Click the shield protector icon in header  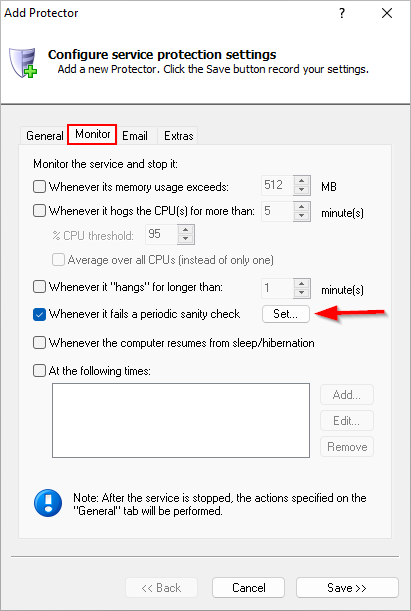click(x=23, y=63)
